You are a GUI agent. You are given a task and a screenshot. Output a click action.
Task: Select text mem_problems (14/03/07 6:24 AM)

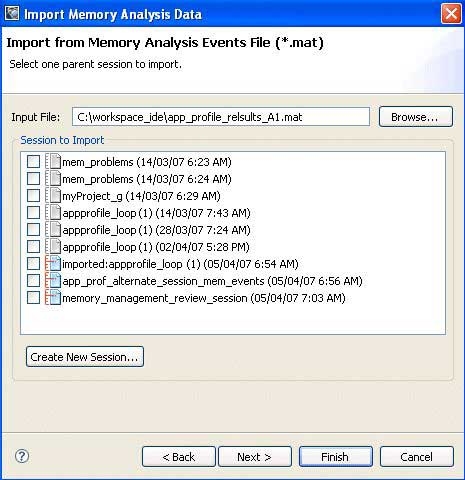click(x=147, y=179)
